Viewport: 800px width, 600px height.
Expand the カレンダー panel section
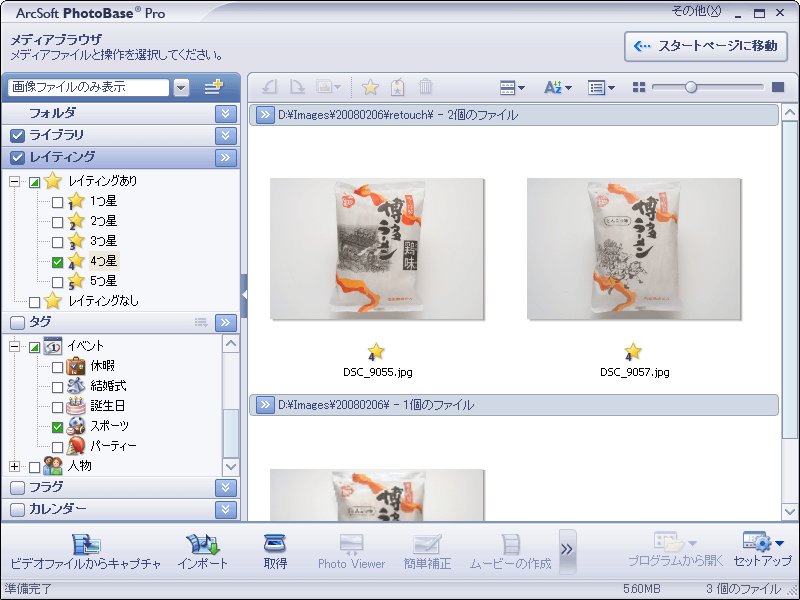(226, 510)
